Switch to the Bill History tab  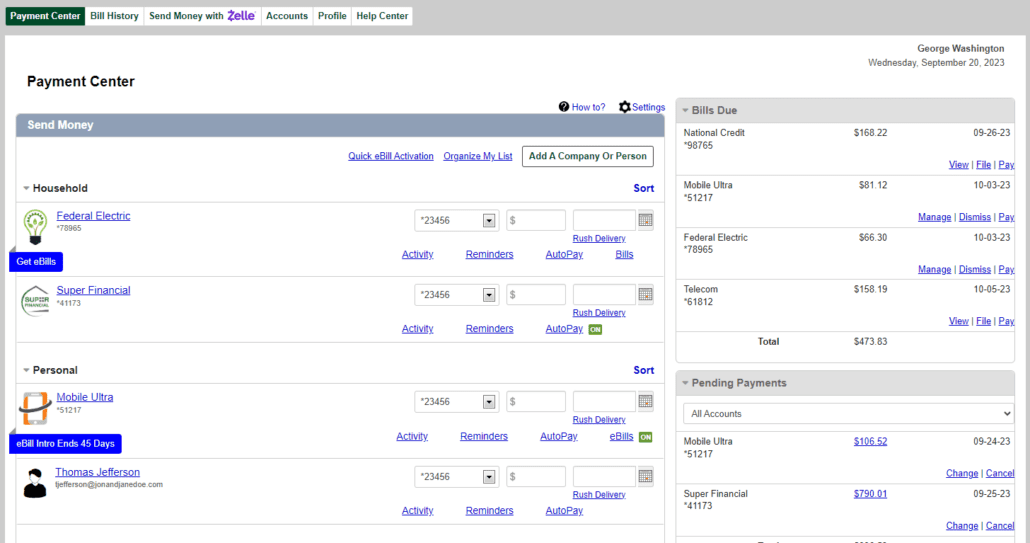click(x=114, y=16)
